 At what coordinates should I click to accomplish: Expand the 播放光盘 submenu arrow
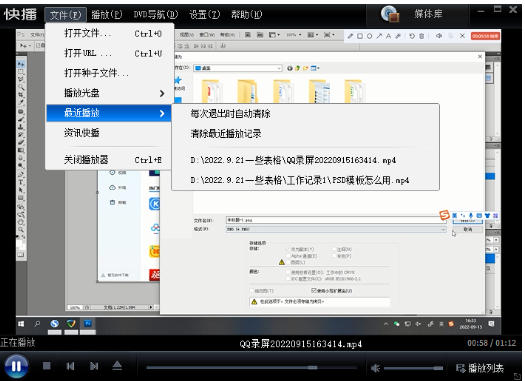point(162,93)
